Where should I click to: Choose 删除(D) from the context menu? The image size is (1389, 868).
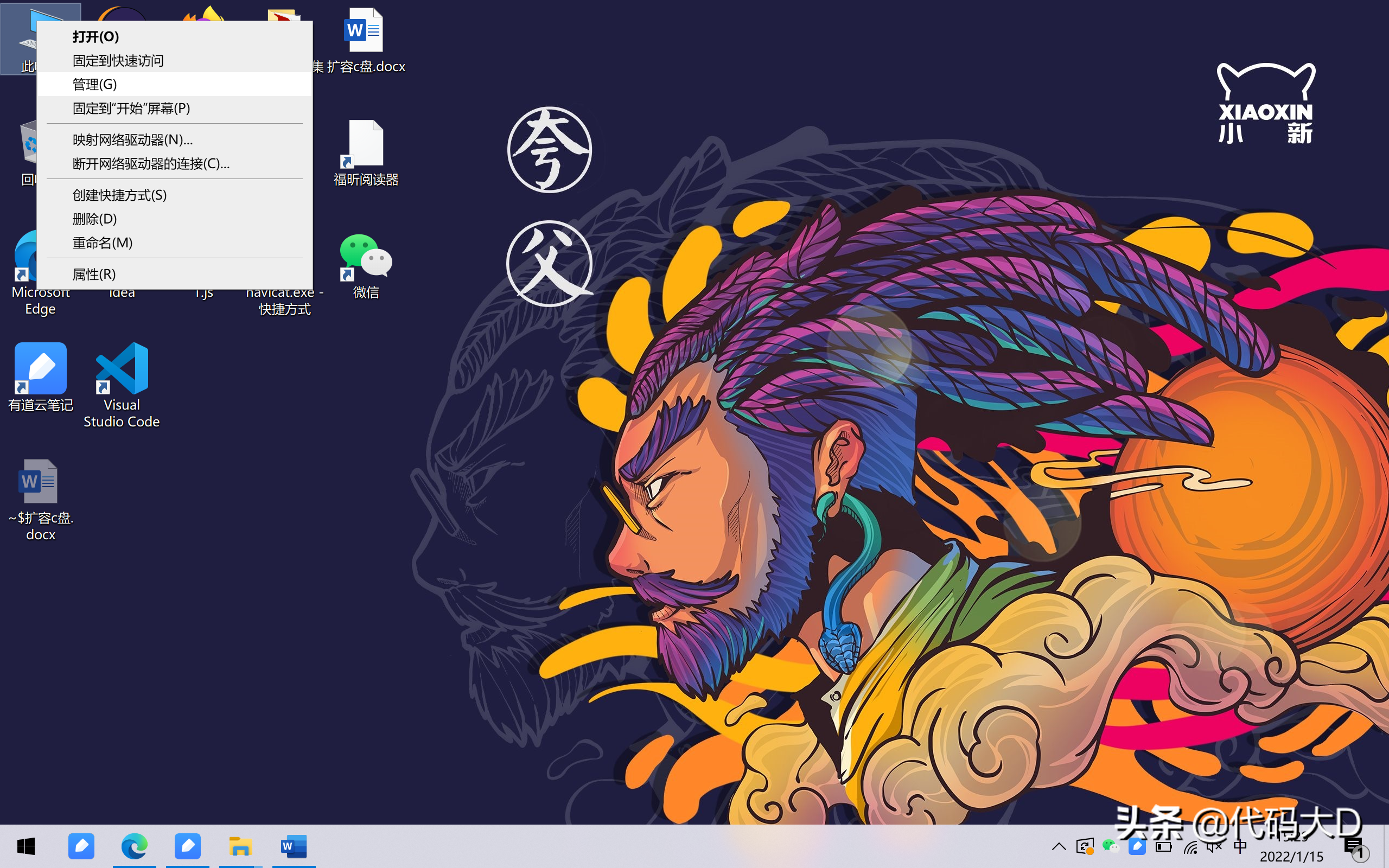pos(174,219)
